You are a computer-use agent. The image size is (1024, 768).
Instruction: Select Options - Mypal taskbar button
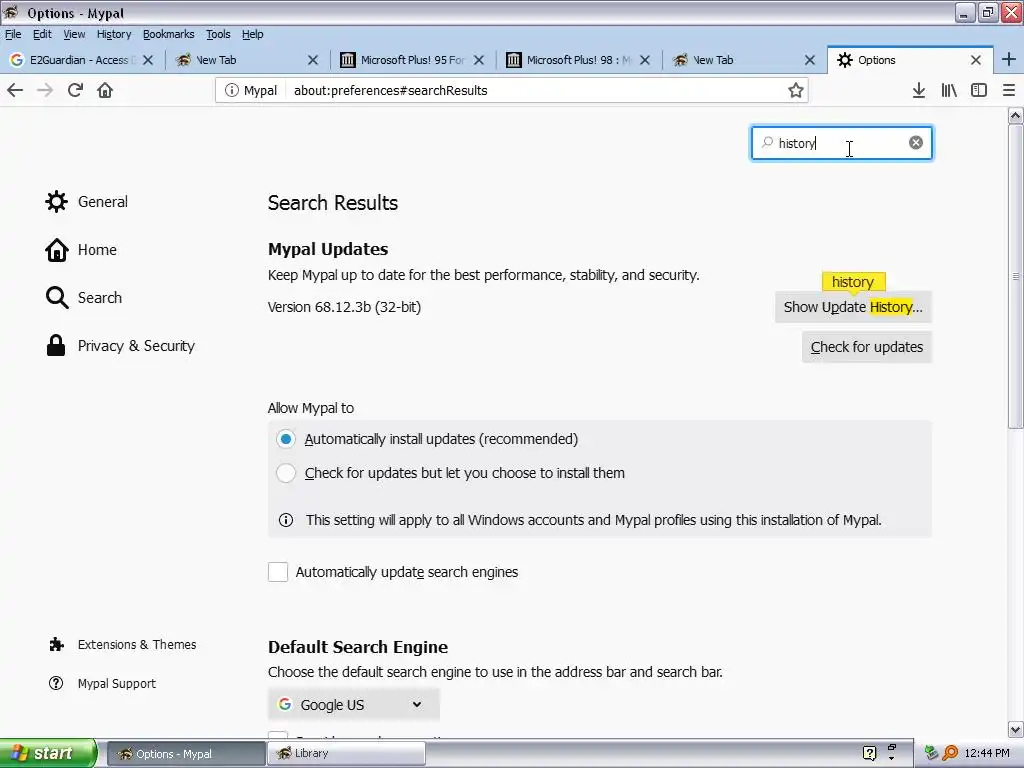click(x=186, y=753)
